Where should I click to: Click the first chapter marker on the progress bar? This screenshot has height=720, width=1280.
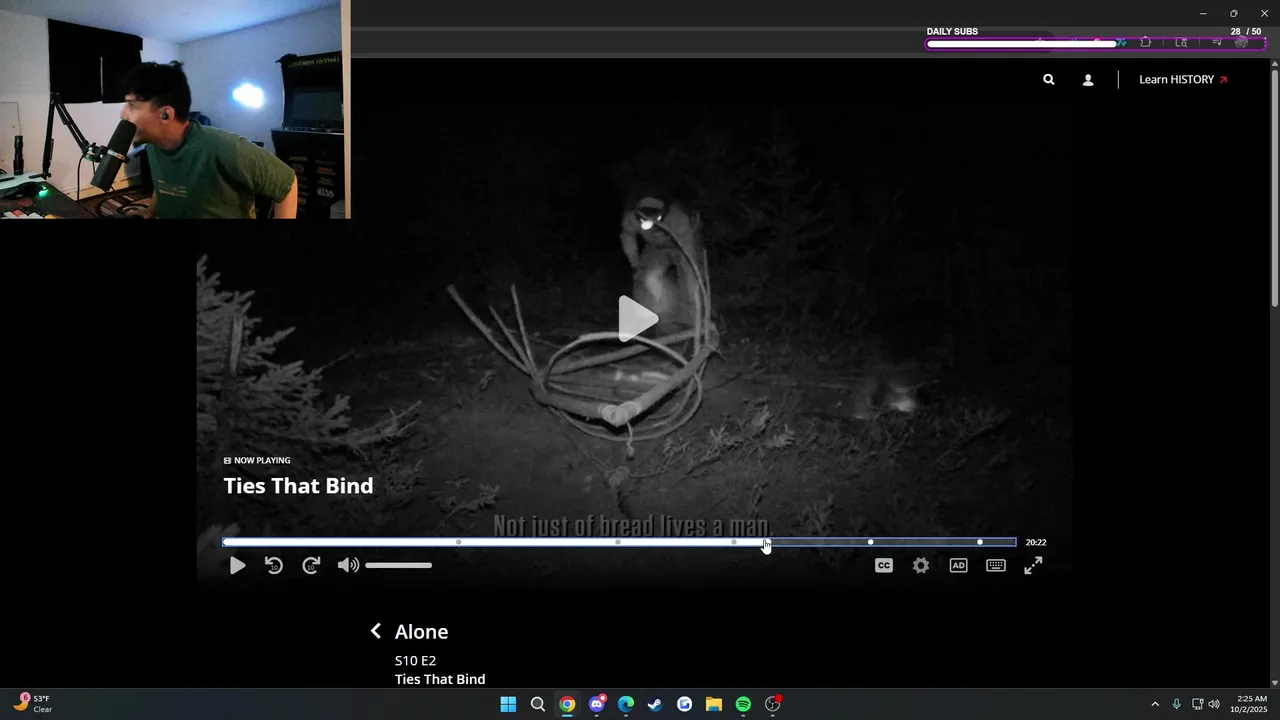click(x=459, y=542)
